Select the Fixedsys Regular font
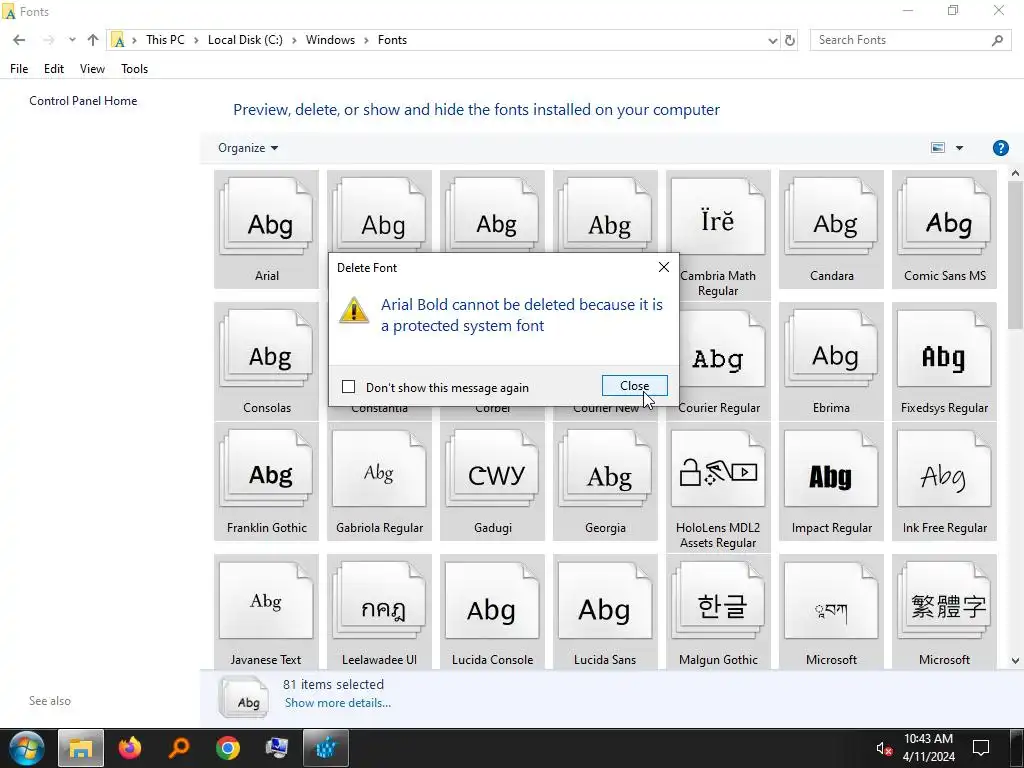 [944, 361]
